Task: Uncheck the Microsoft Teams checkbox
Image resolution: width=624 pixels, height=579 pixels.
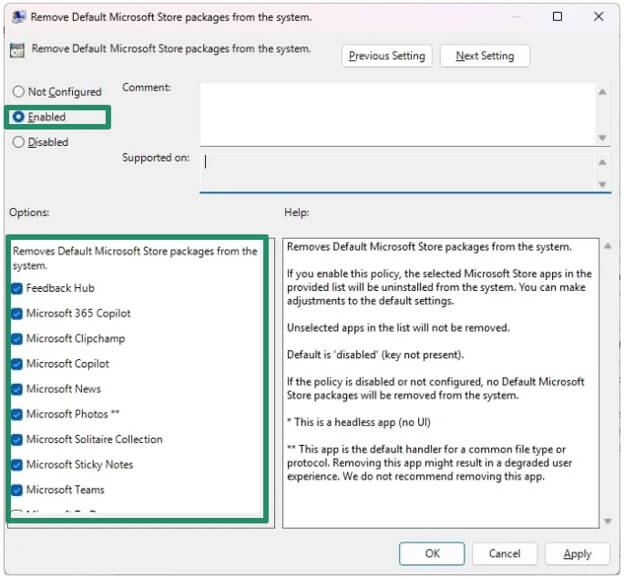Action: click(17, 491)
